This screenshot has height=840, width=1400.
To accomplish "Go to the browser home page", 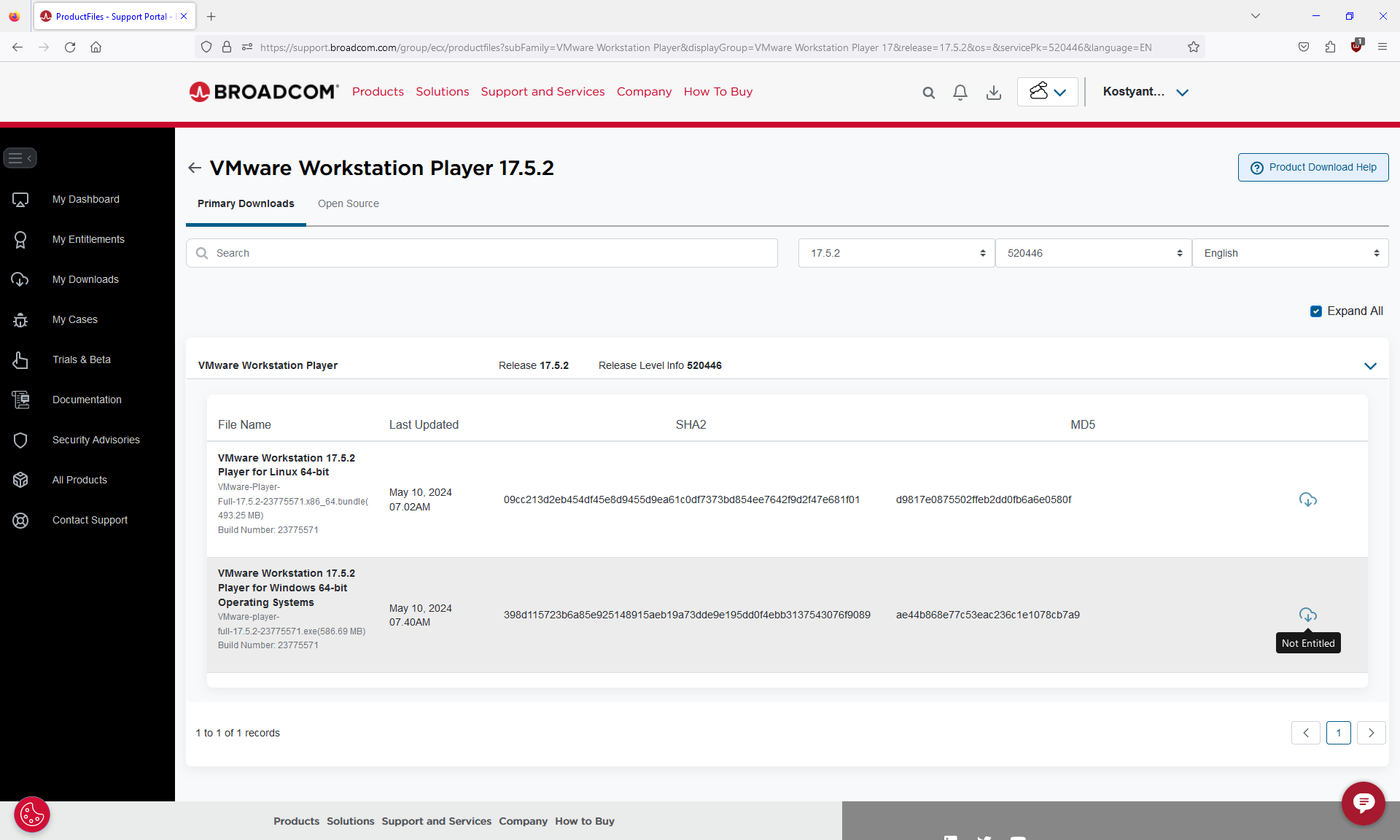I will (x=96, y=47).
